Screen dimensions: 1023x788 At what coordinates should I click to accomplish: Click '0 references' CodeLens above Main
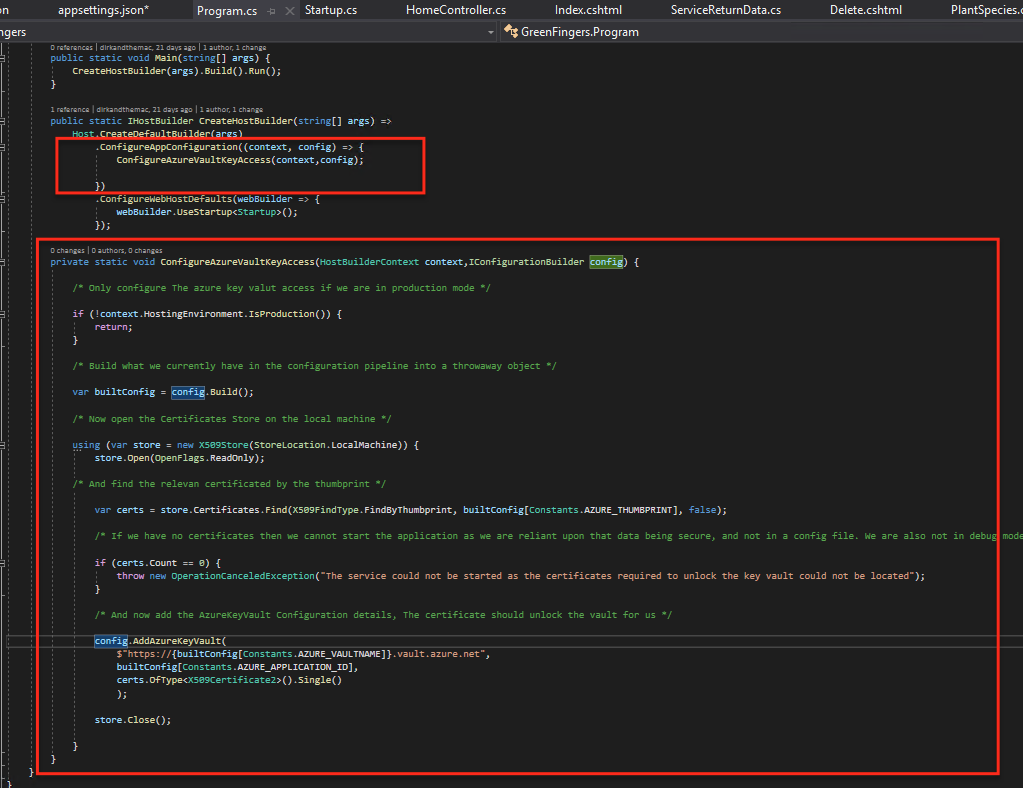(x=71, y=47)
